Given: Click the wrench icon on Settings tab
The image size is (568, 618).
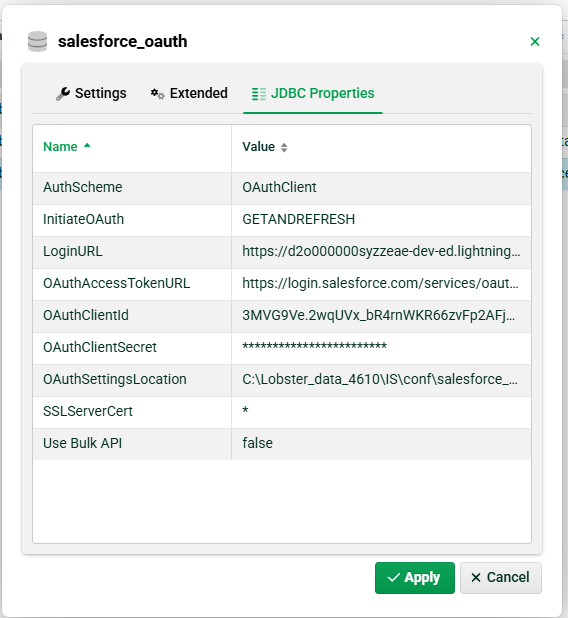Looking at the screenshot, I should click(x=63, y=94).
